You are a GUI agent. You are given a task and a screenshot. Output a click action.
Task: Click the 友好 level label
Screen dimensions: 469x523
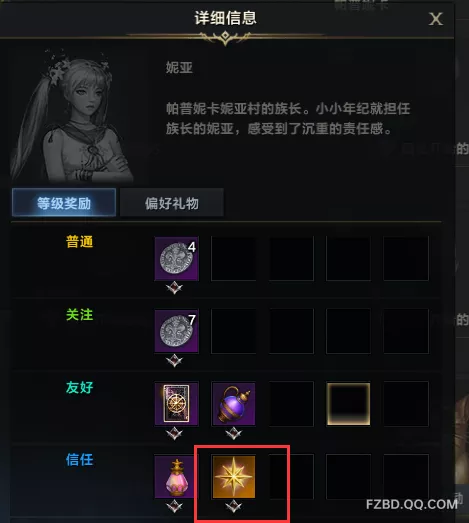tap(79, 387)
